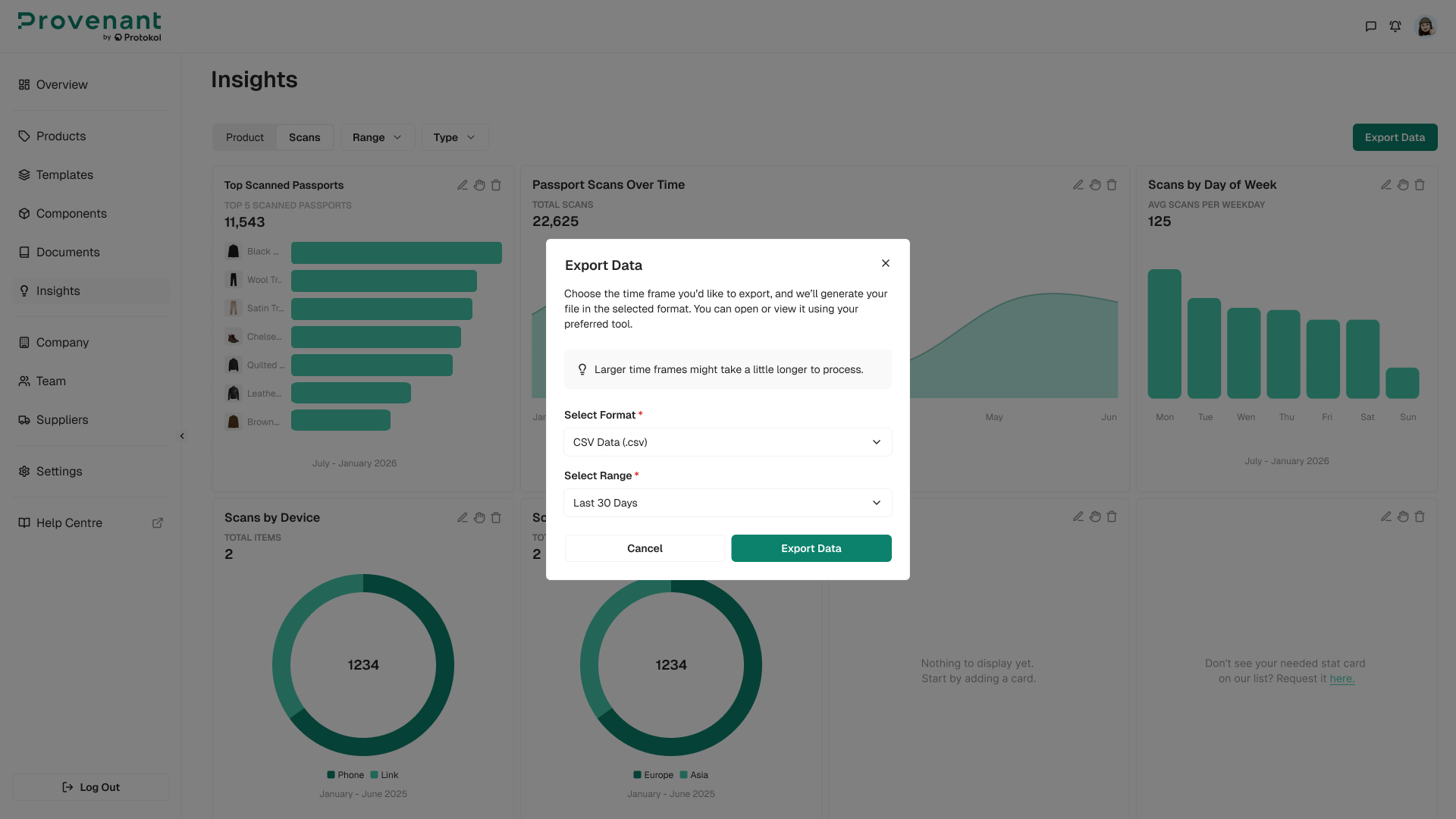Expand the Type filter dropdown
Screen dimensions: 1456x819
455,137
